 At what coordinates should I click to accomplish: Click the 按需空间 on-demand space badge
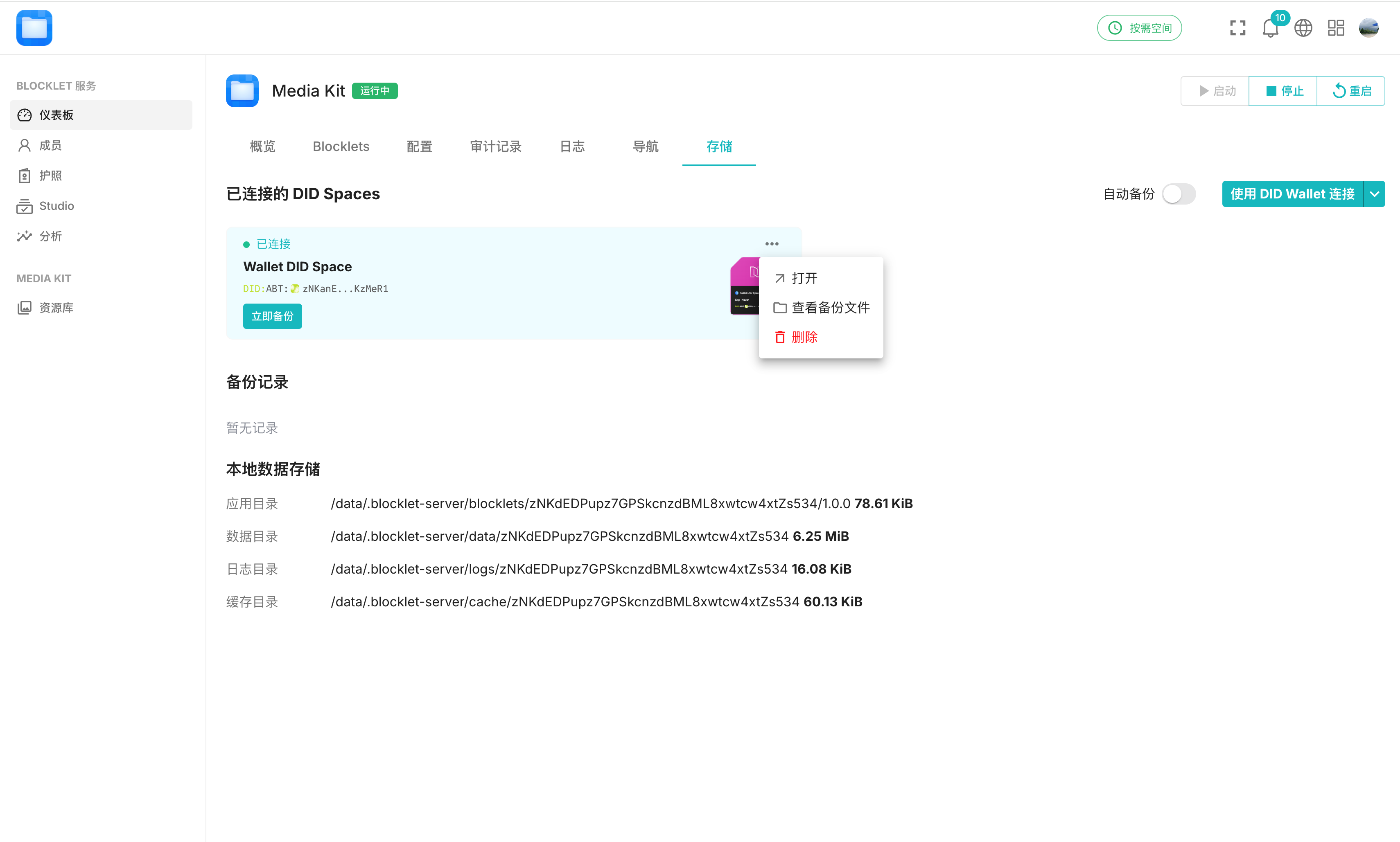tap(1139, 28)
